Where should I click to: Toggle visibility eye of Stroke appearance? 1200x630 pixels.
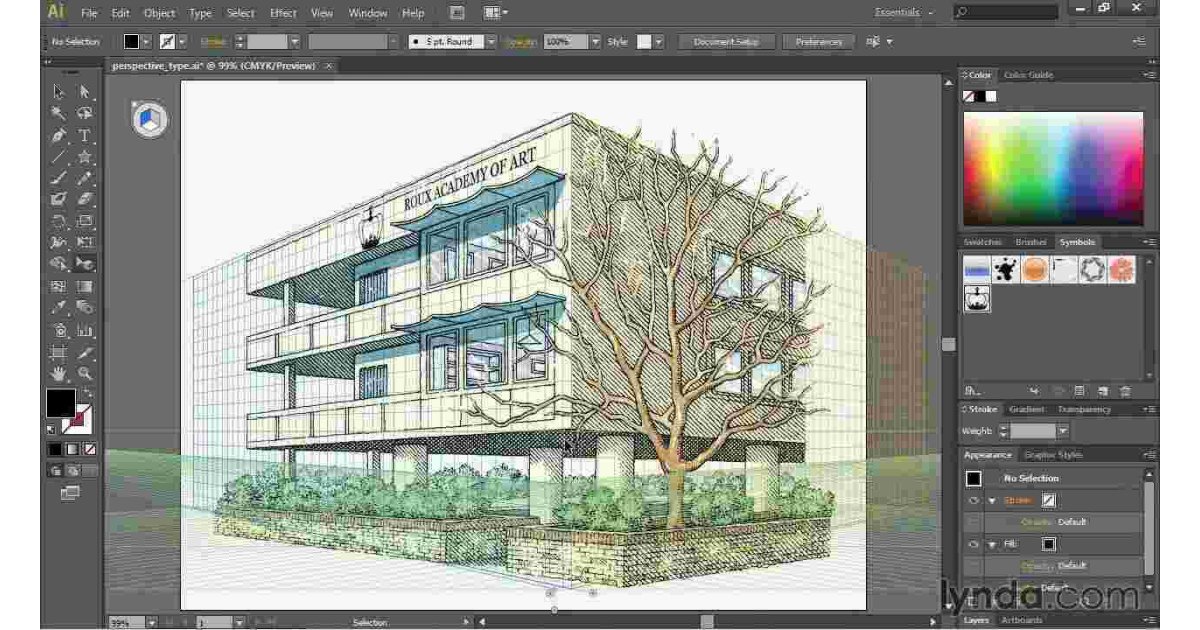[x=973, y=501]
